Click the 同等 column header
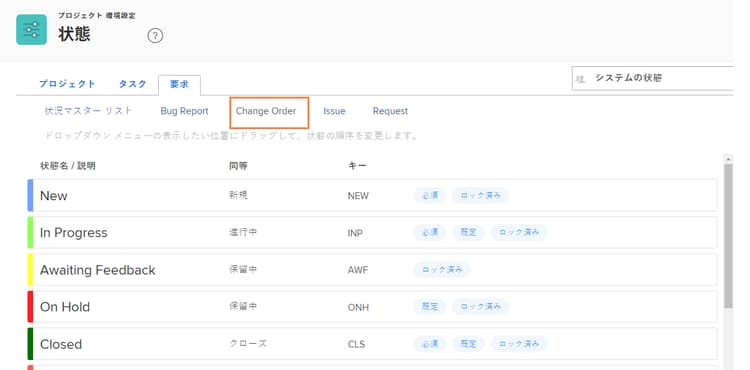This screenshot has height=370, width=750. coord(238,166)
